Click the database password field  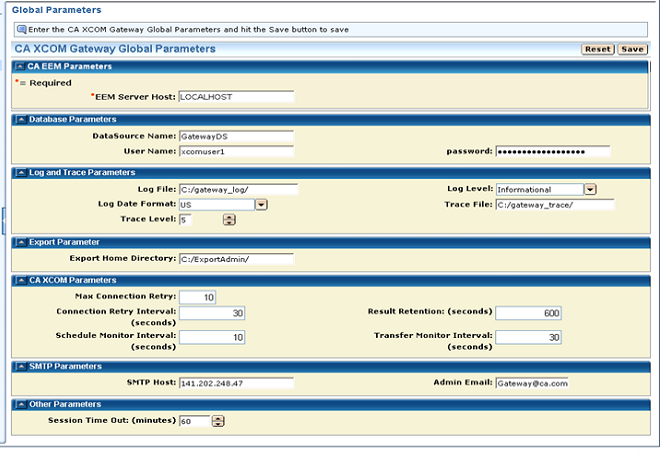pyautogui.click(x=553, y=151)
